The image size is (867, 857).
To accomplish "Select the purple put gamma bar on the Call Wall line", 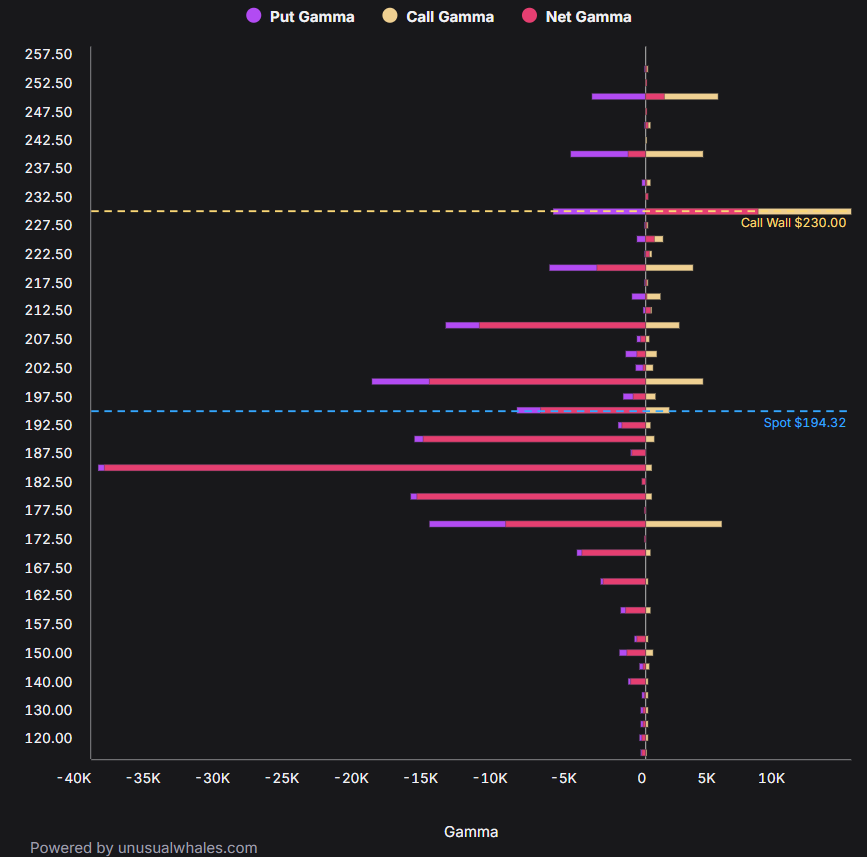I will point(599,211).
